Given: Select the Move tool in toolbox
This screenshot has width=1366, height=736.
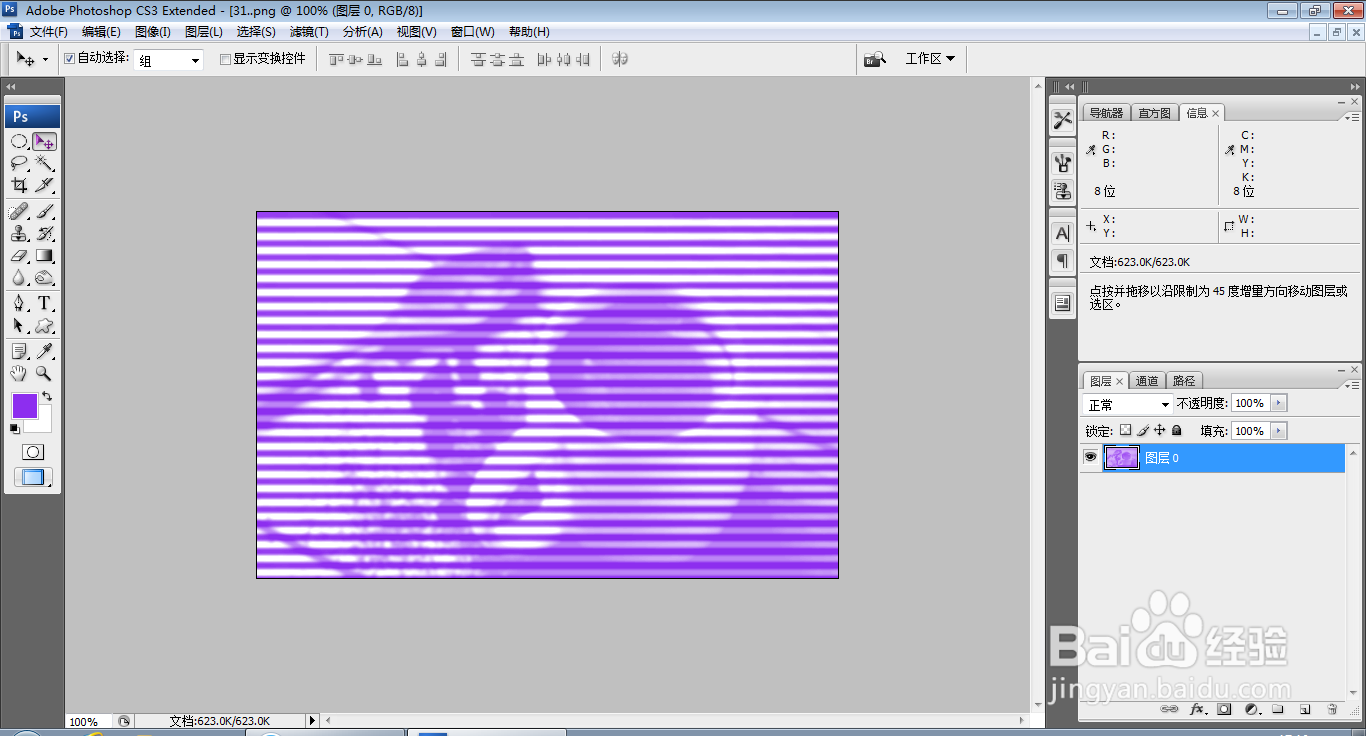Looking at the screenshot, I should 44,142.
